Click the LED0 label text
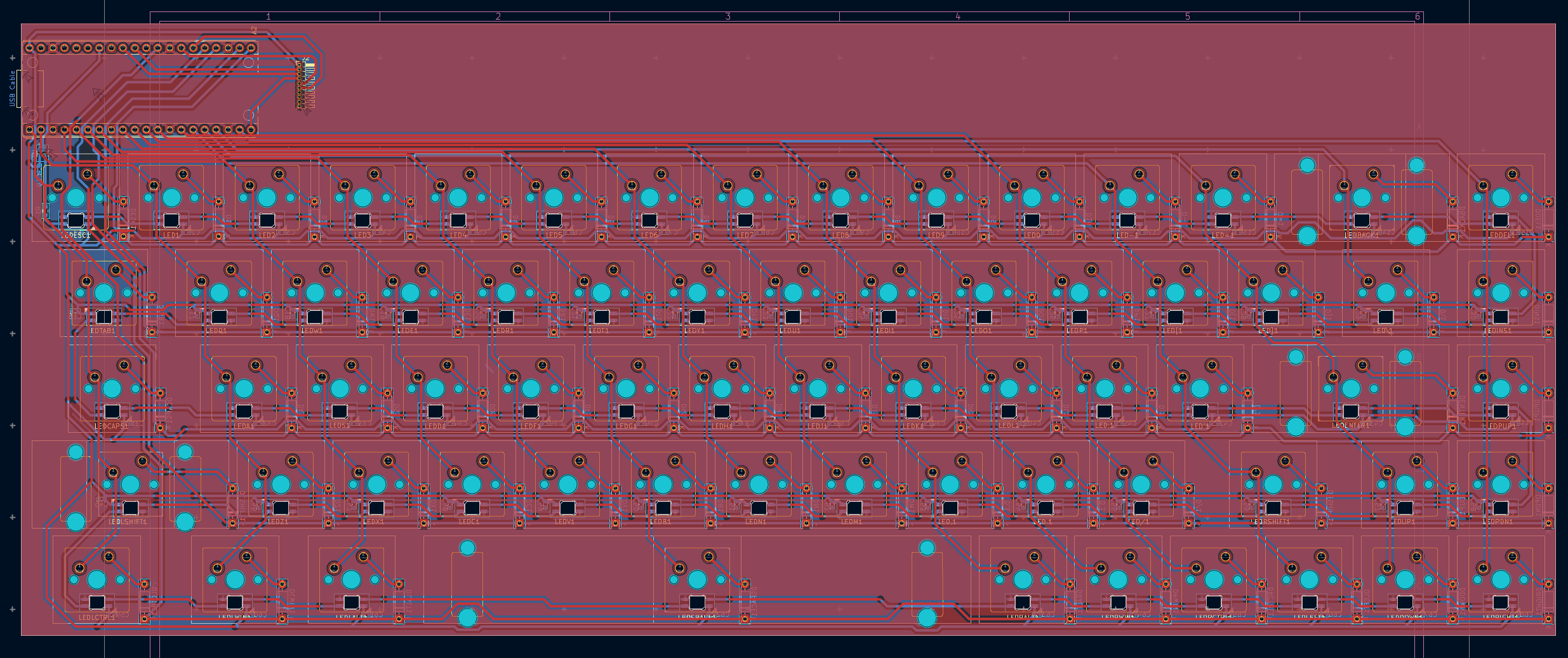The width and height of the screenshot is (1568, 658). coord(1032,235)
